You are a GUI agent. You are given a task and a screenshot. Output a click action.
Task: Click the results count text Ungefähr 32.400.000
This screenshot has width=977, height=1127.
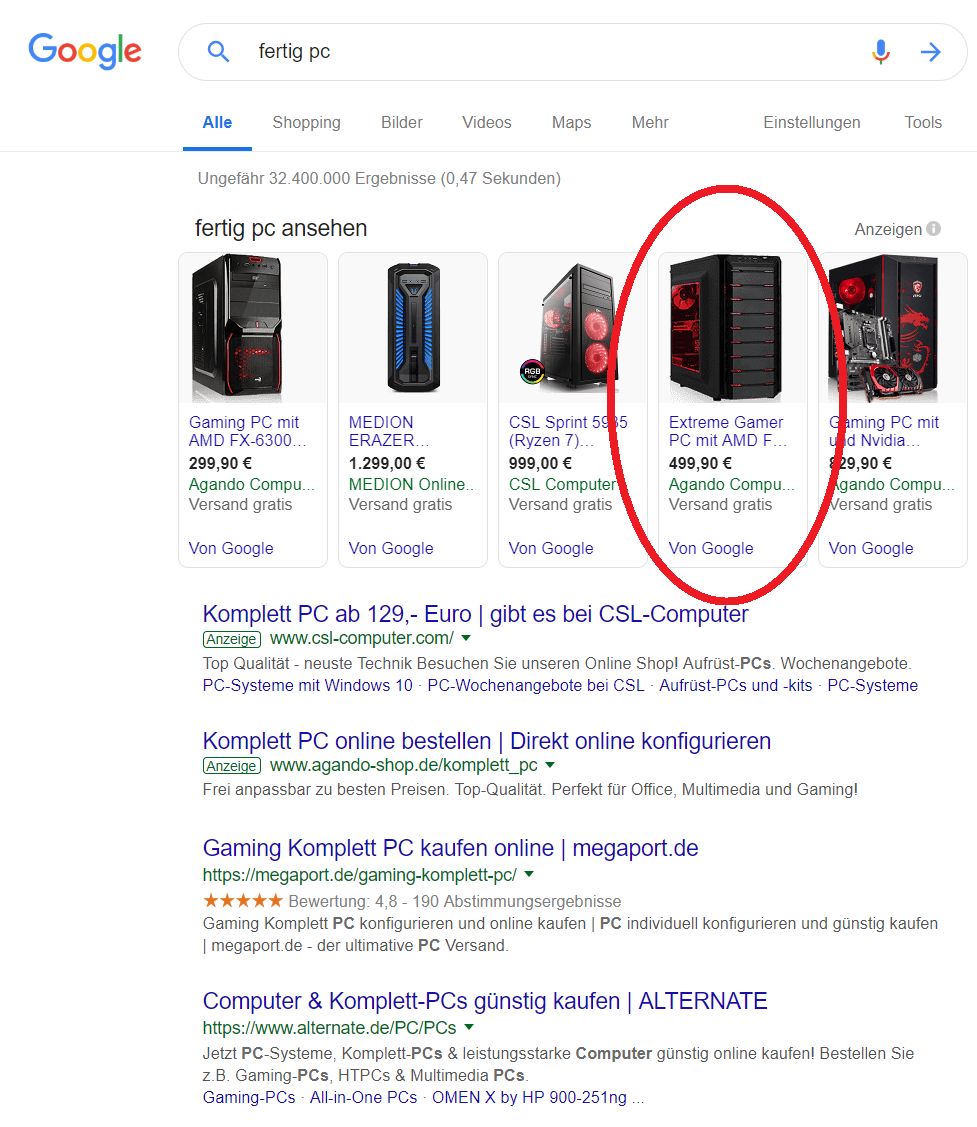point(379,178)
